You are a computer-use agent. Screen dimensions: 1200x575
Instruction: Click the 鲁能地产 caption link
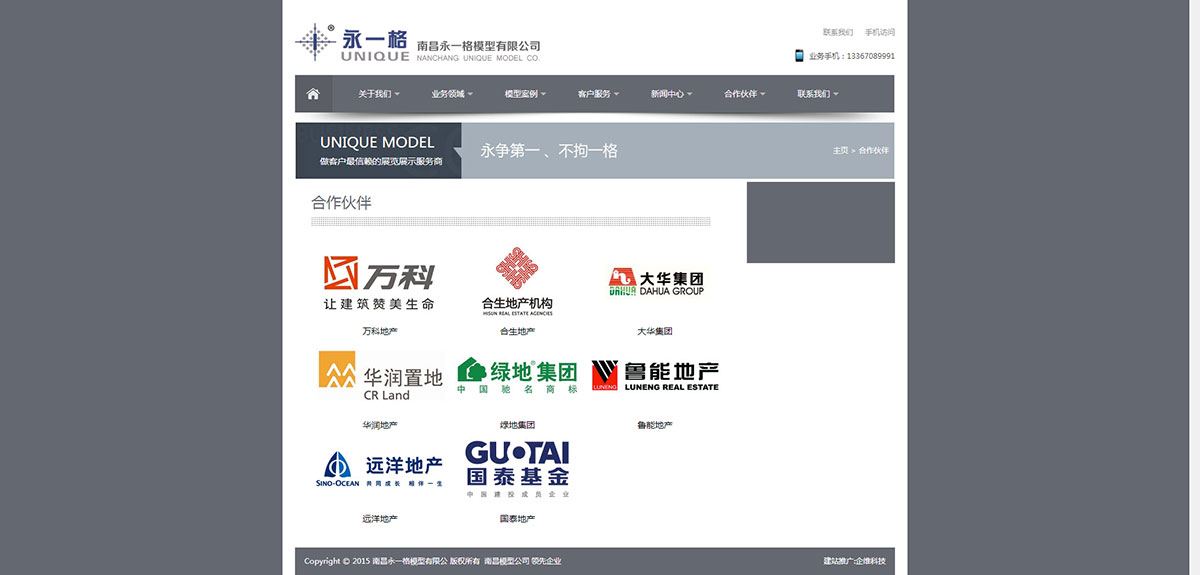click(655, 425)
